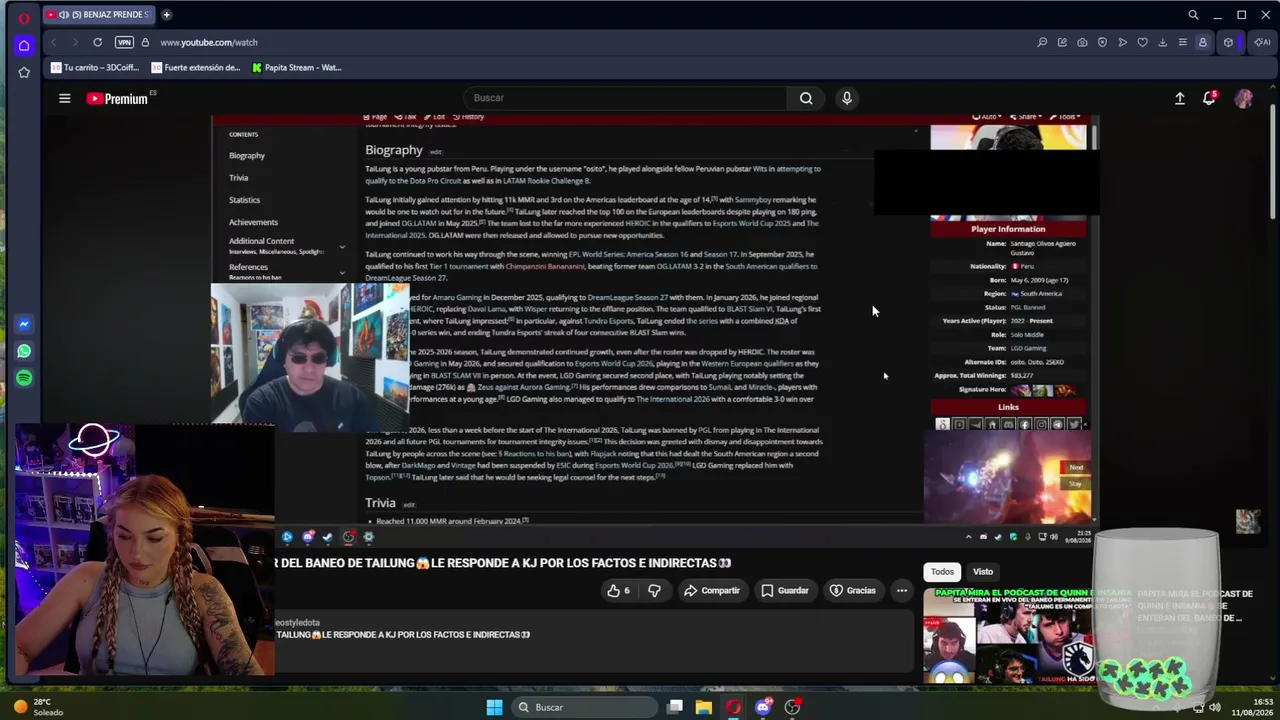This screenshot has height=720, width=1280.
Task: Toggle the Opera VPN badge
Action: click(x=124, y=42)
